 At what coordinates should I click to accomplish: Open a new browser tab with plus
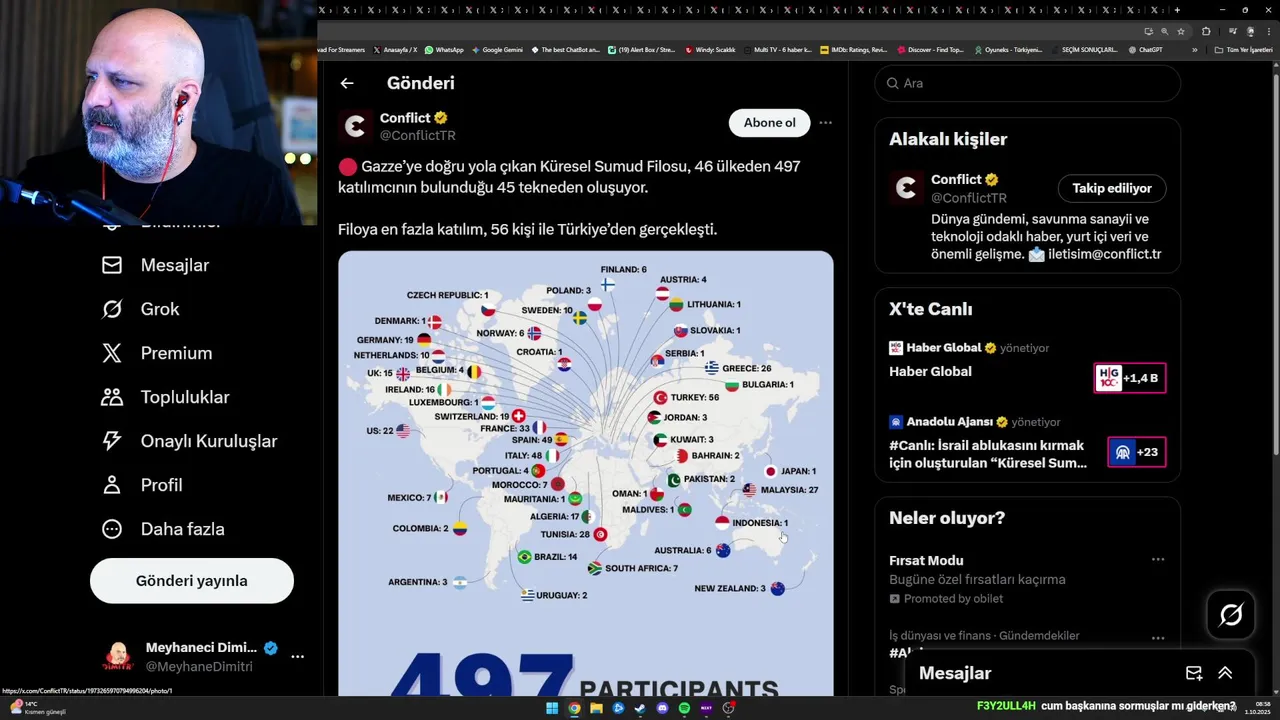tap(1177, 10)
